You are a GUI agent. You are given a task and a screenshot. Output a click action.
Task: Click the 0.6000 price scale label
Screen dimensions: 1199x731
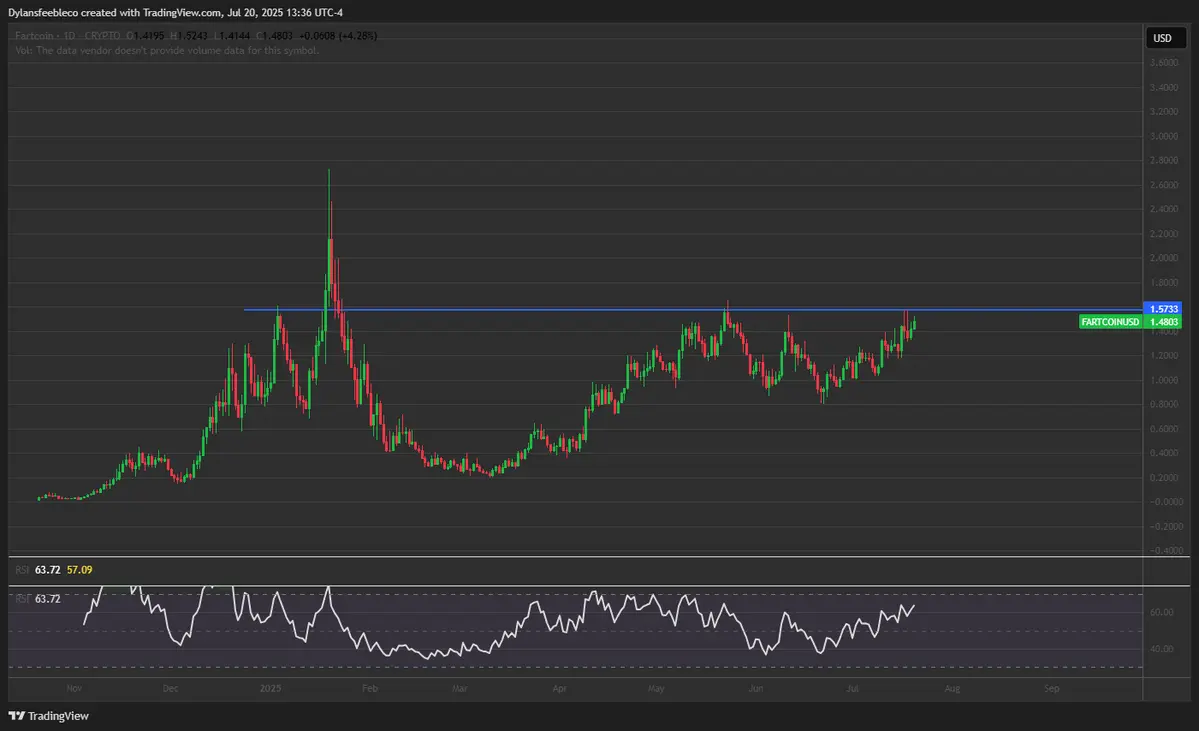click(1164, 429)
